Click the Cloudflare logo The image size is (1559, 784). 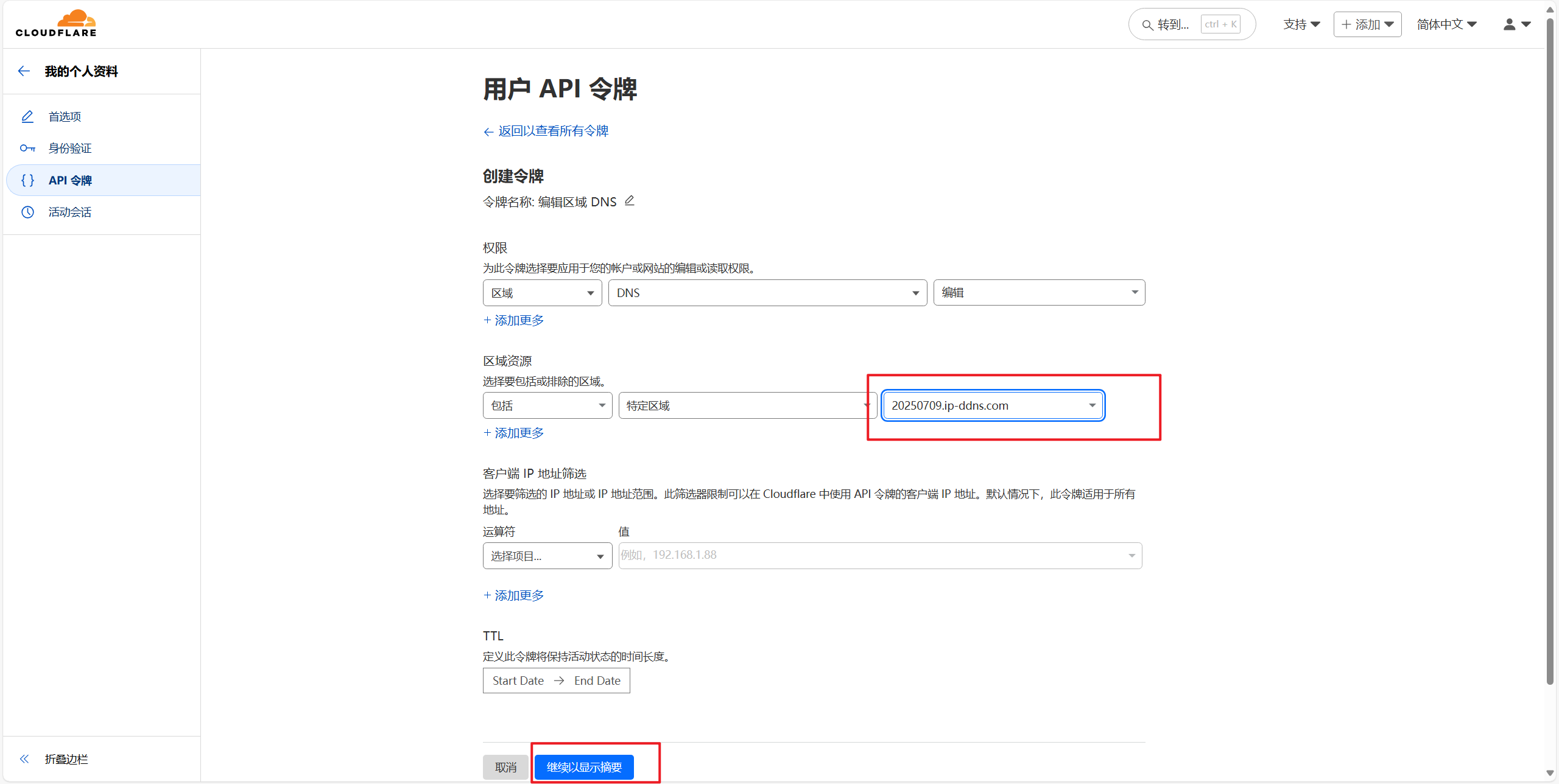pyautogui.click(x=56, y=24)
